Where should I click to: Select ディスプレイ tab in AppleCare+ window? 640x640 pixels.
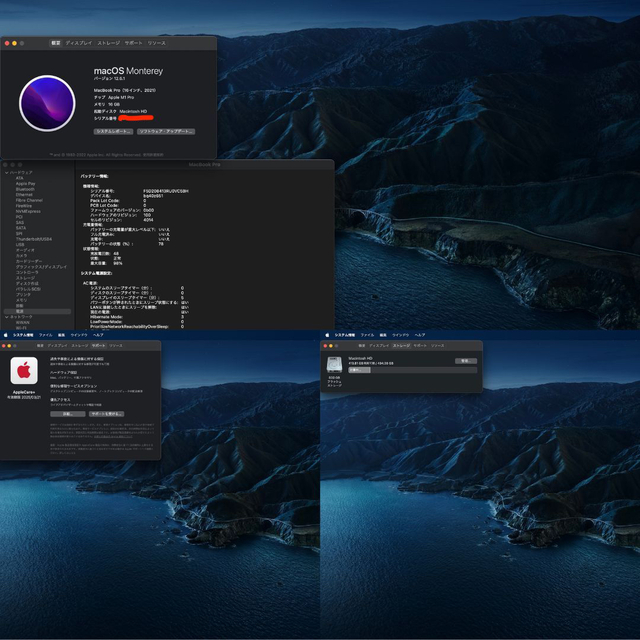tap(58, 346)
